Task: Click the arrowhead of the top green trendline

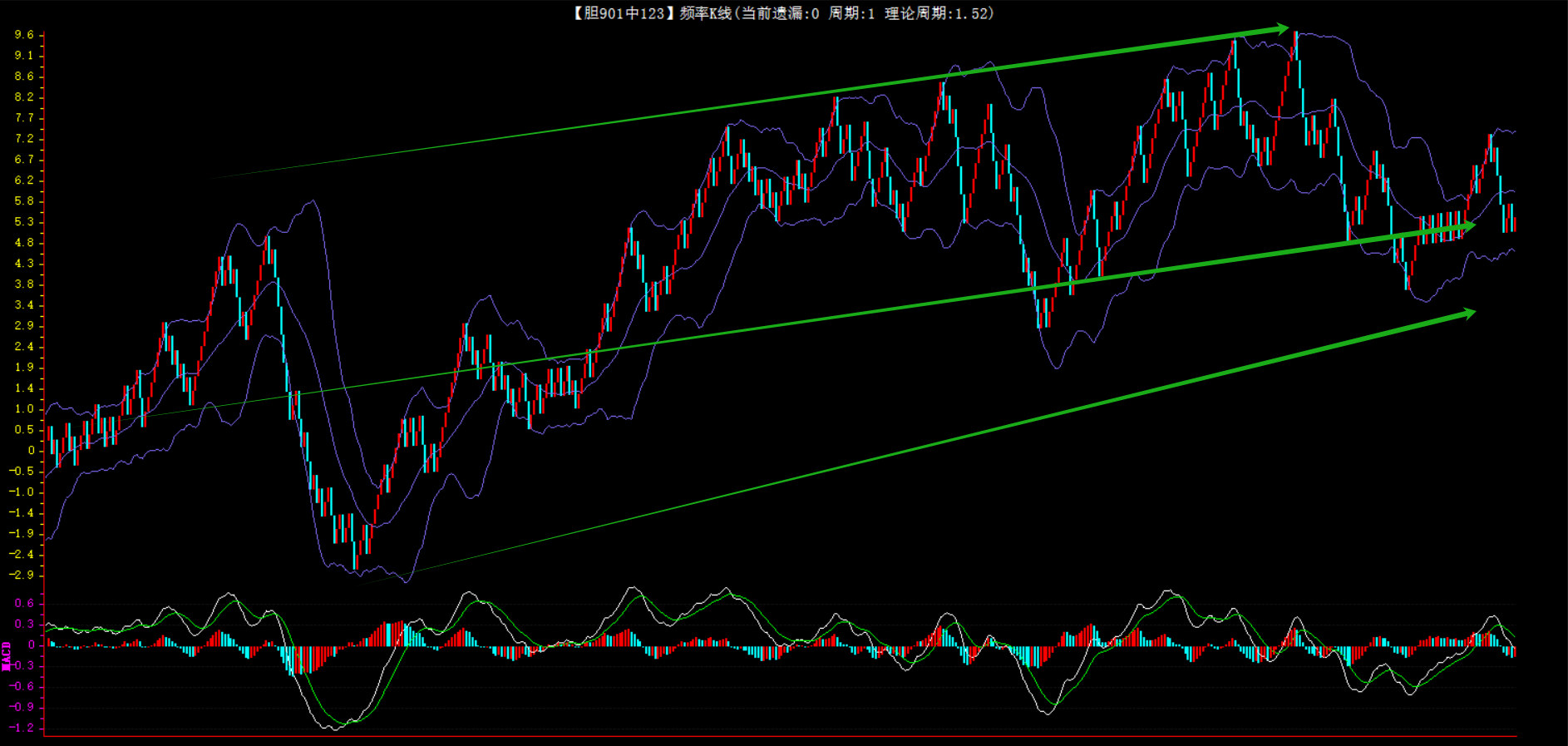Action: pyautogui.click(x=1280, y=29)
